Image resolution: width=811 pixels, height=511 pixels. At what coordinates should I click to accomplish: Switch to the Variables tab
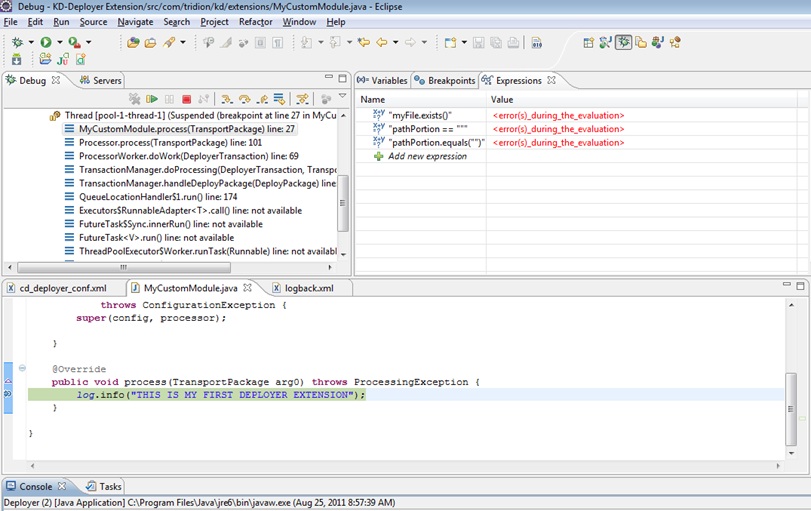point(383,80)
